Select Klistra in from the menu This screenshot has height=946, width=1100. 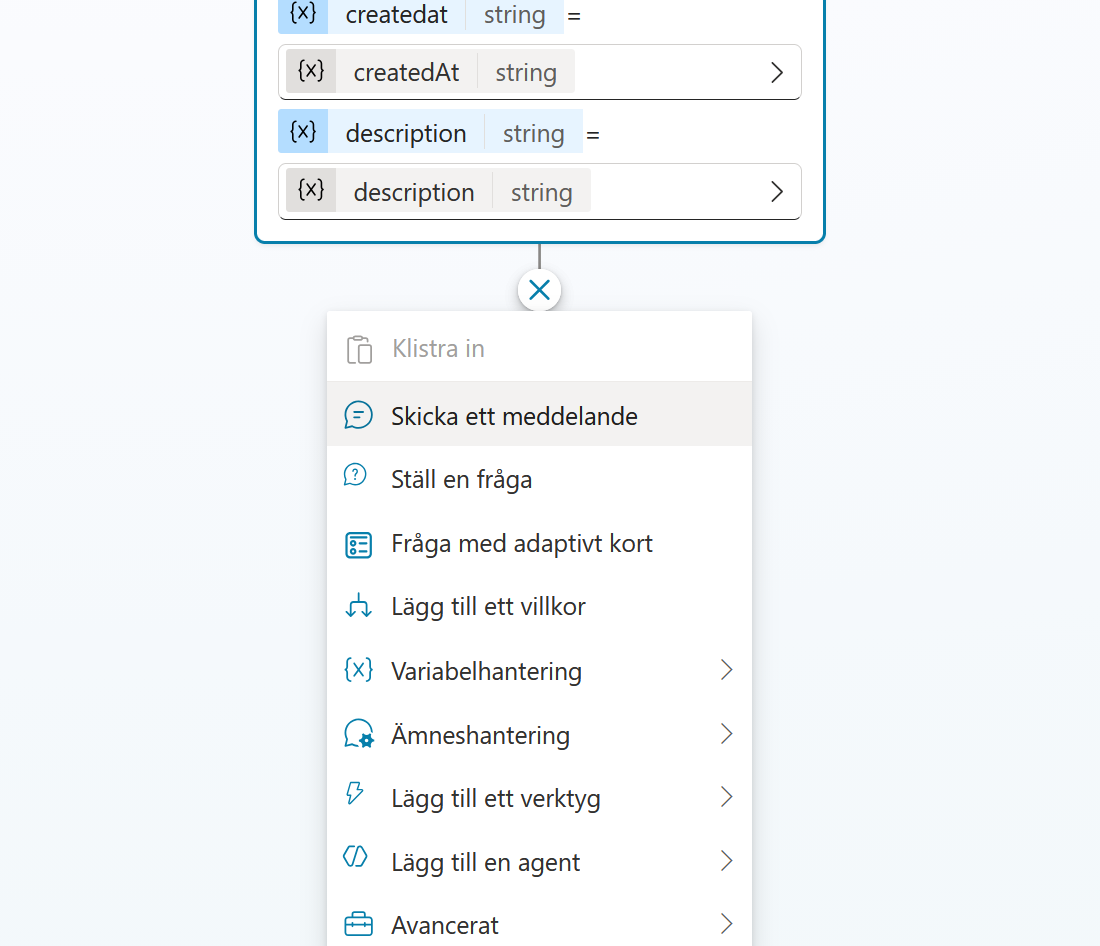[x=539, y=349]
